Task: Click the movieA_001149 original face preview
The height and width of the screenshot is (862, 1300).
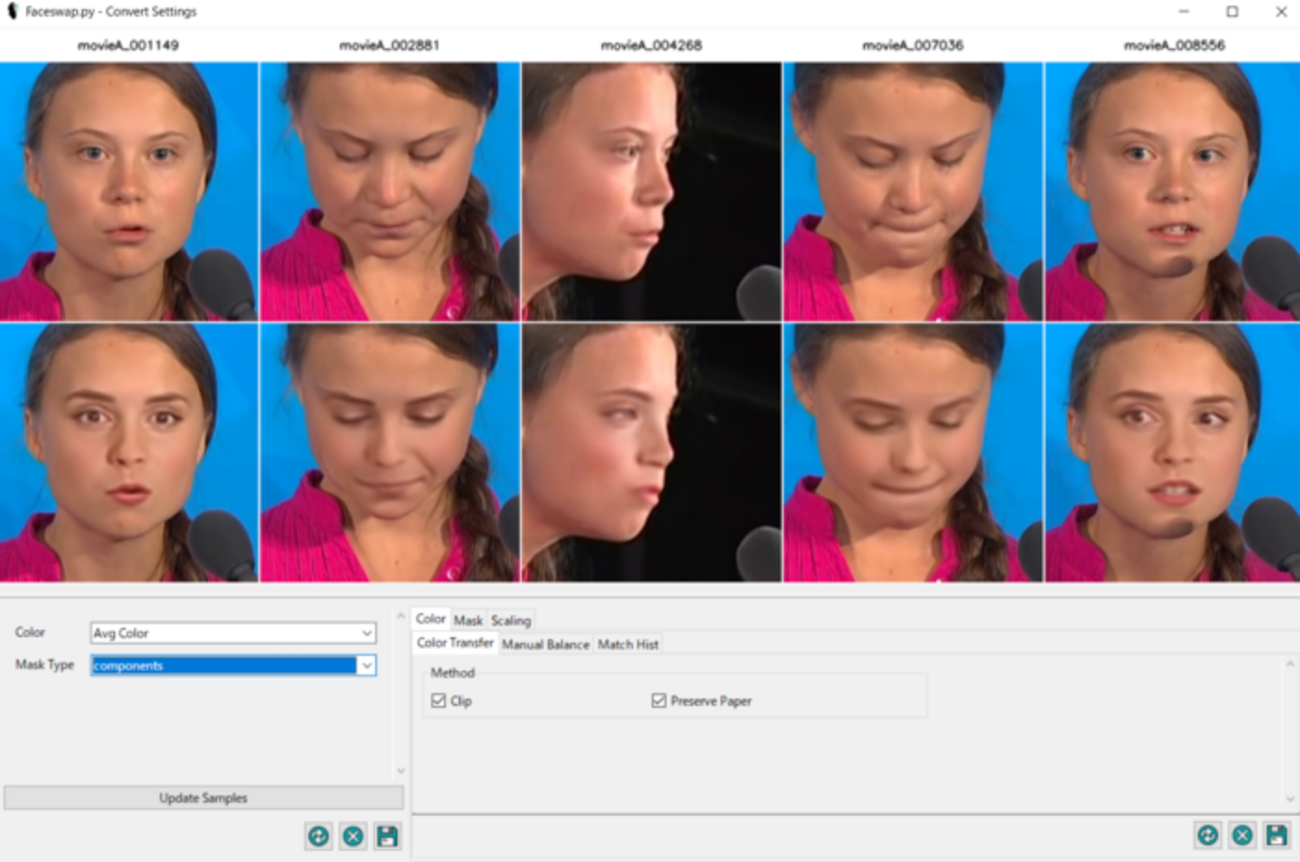Action: point(129,191)
